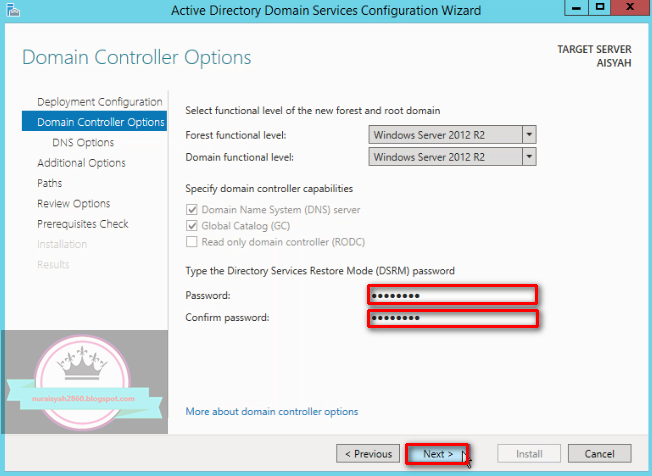The width and height of the screenshot is (652, 476).
Task: Maximize the wizard window
Action: 600,7
